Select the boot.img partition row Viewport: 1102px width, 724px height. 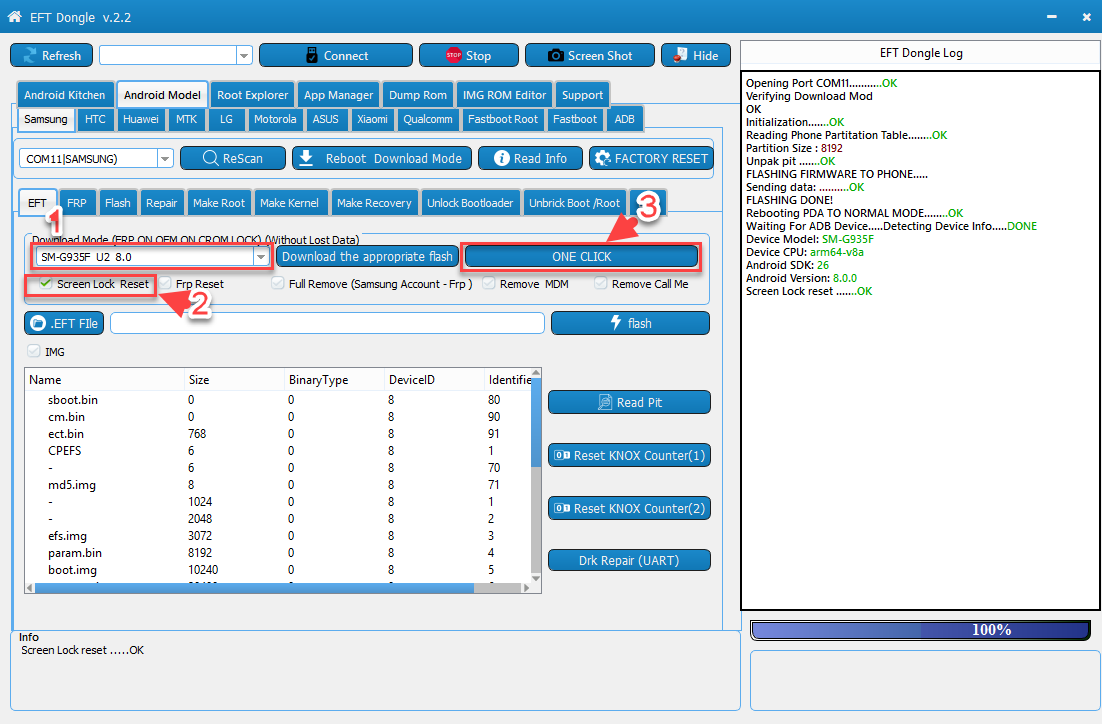tap(279, 569)
